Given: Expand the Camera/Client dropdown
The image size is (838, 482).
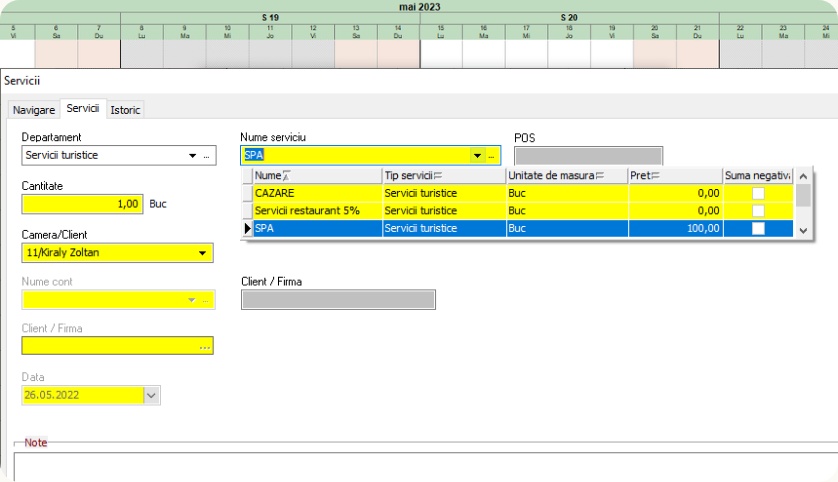Looking at the screenshot, I should [x=203, y=253].
